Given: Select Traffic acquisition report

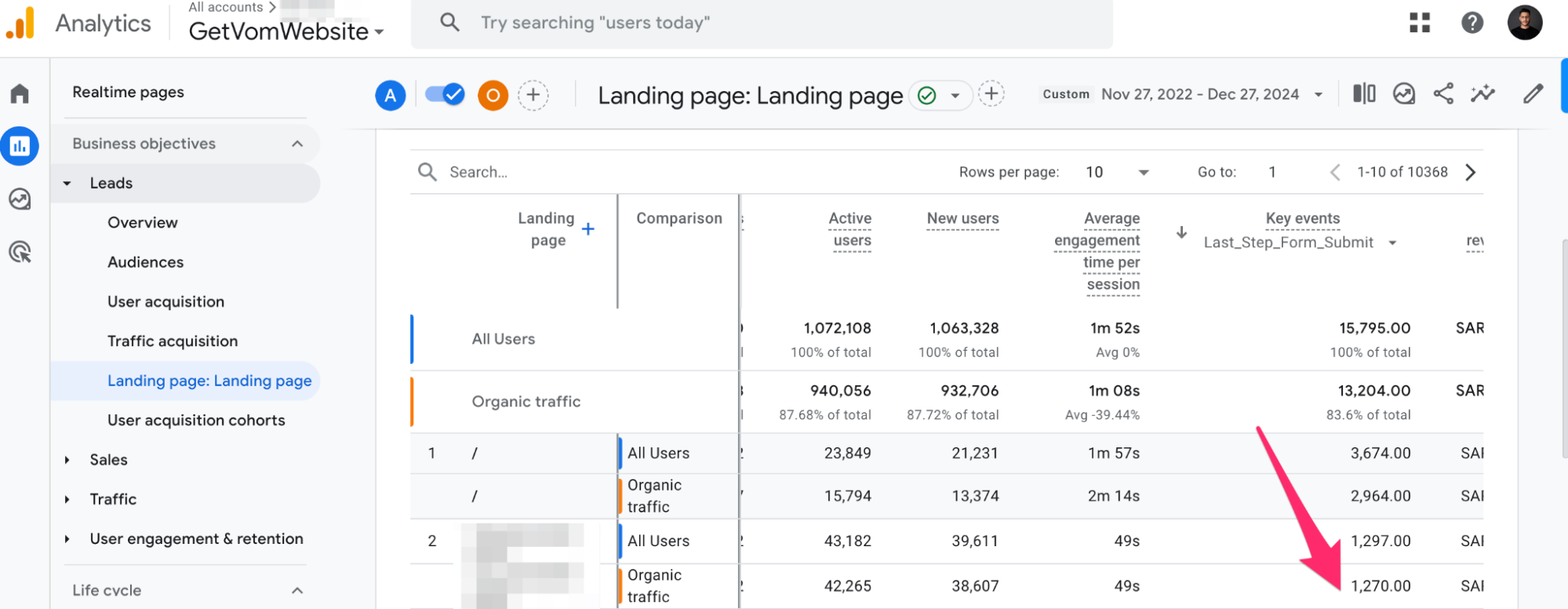Looking at the screenshot, I should pos(173,341).
